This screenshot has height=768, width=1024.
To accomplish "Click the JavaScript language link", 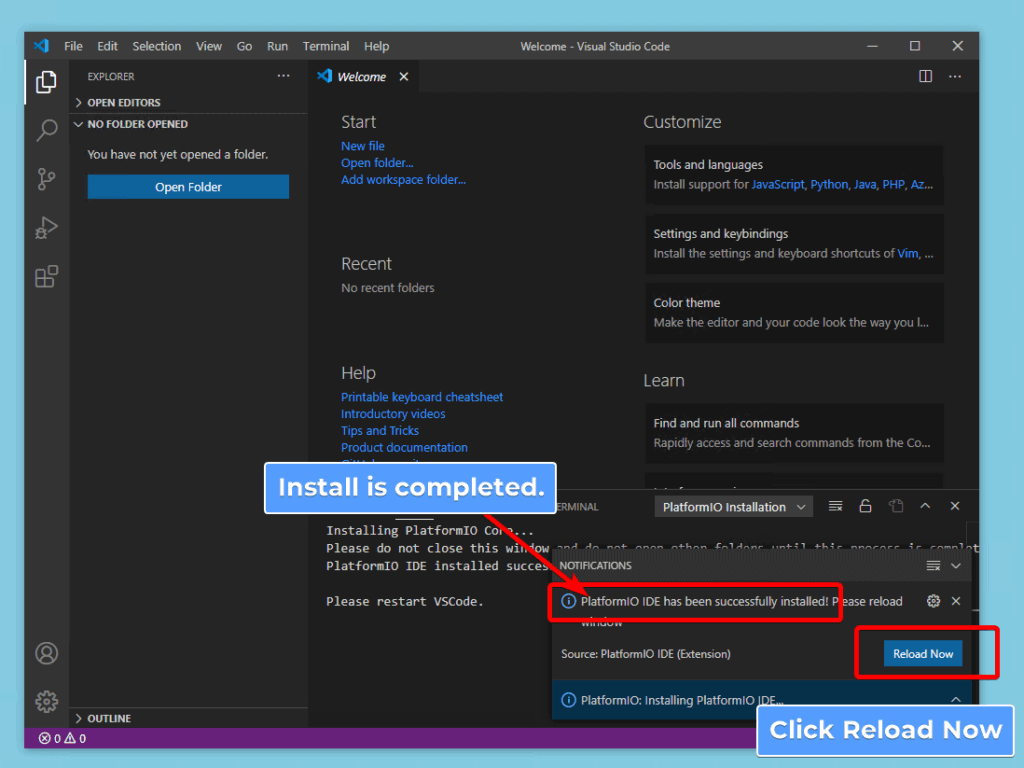I will 777,184.
